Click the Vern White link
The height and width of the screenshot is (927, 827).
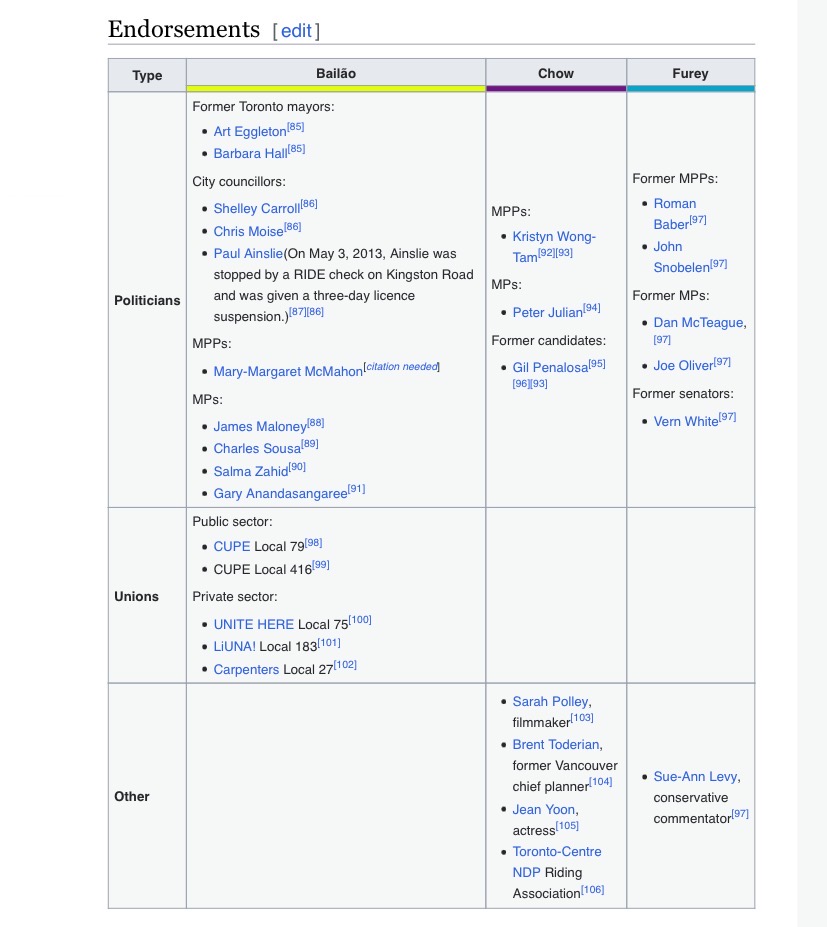685,422
